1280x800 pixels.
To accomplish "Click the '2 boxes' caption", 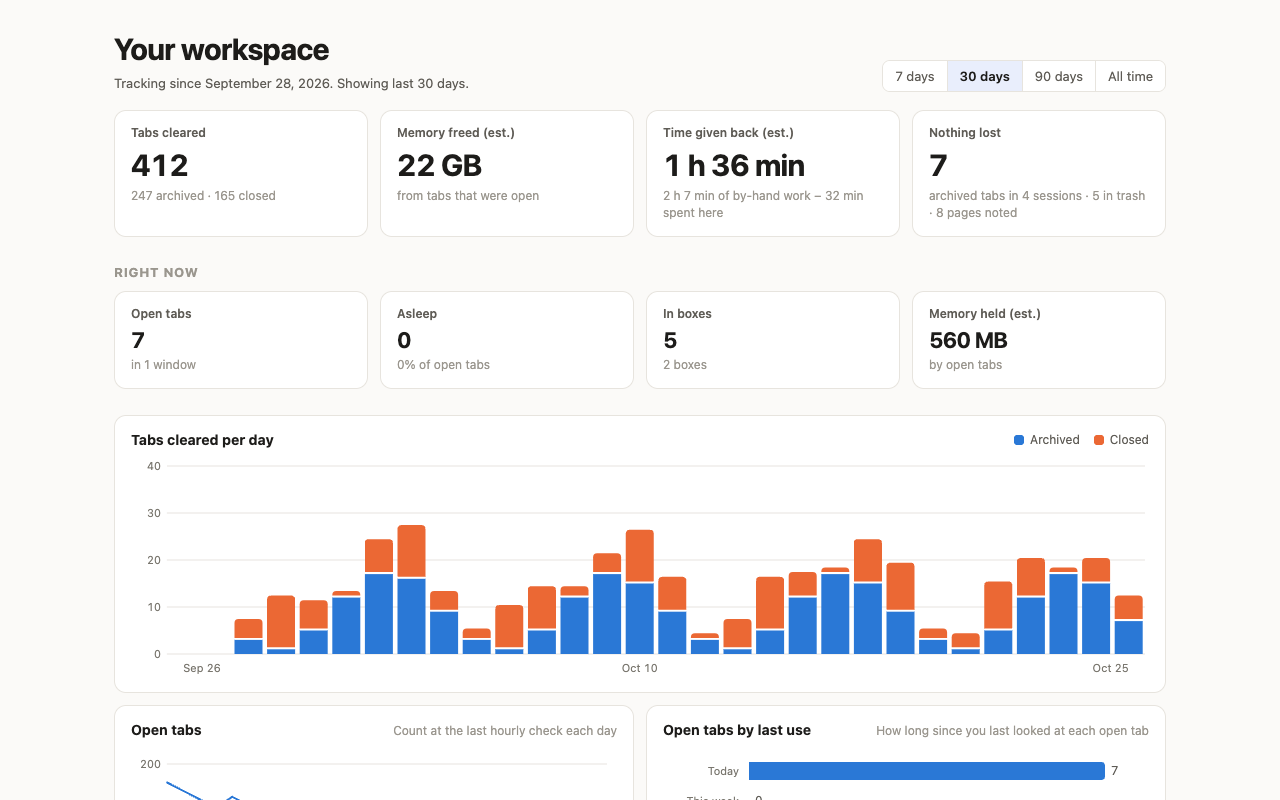I will pyautogui.click(x=685, y=365).
